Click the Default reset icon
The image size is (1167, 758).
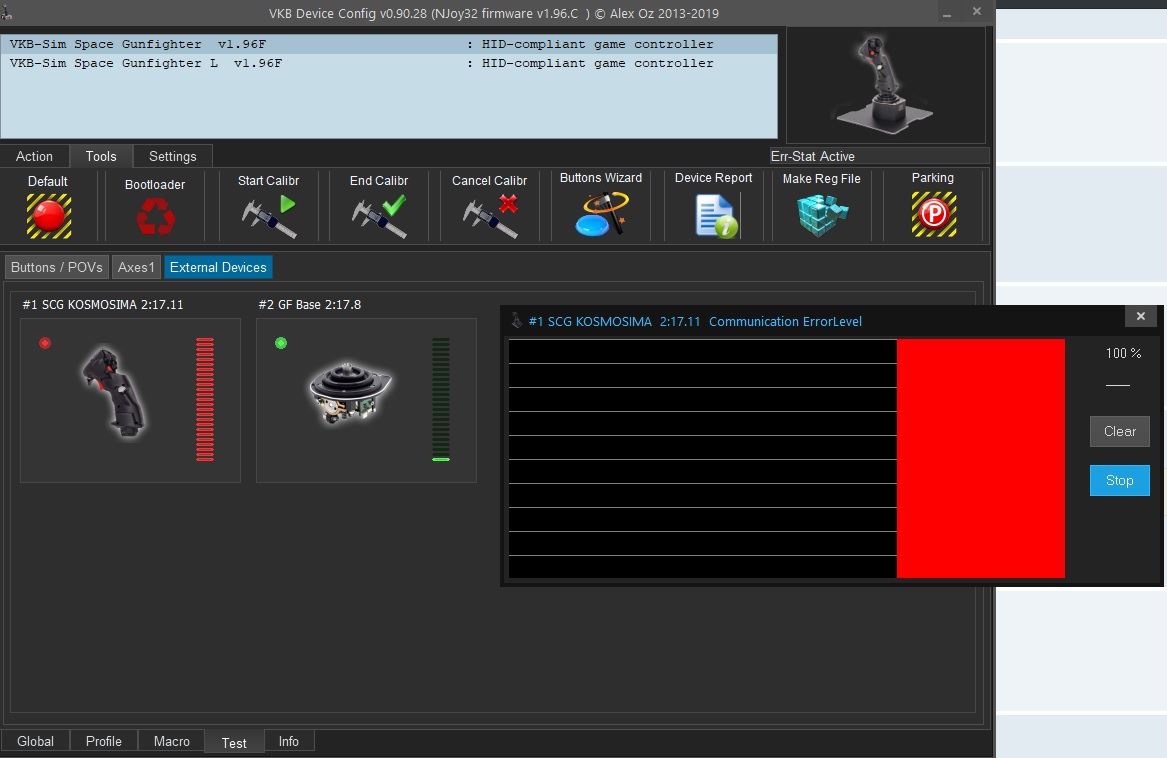[x=48, y=214]
